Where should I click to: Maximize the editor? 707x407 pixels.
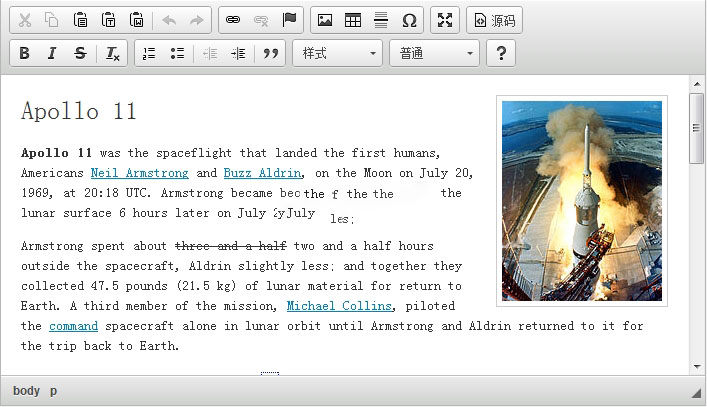coord(445,20)
